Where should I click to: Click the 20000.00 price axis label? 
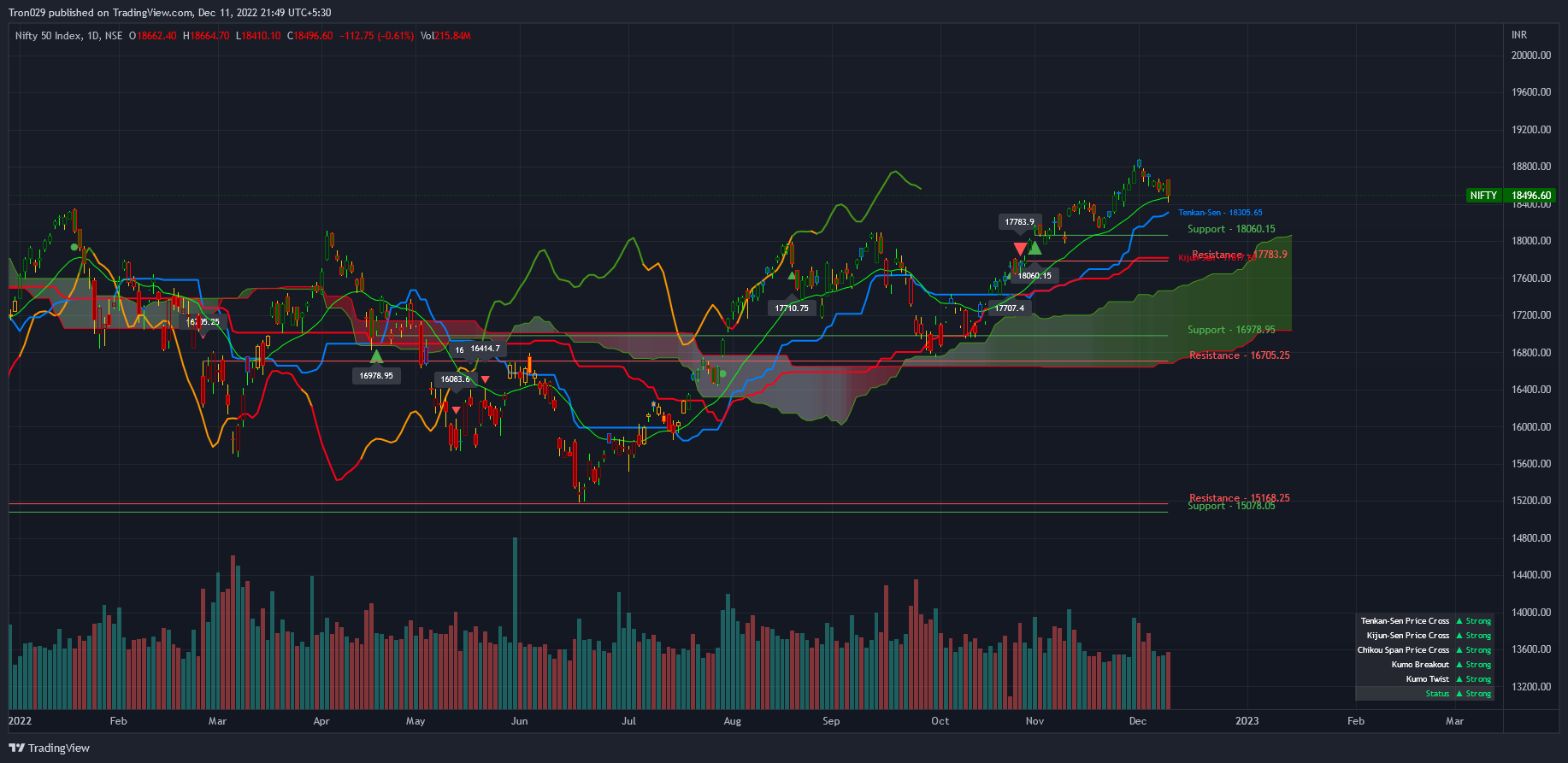point(1531,56)
